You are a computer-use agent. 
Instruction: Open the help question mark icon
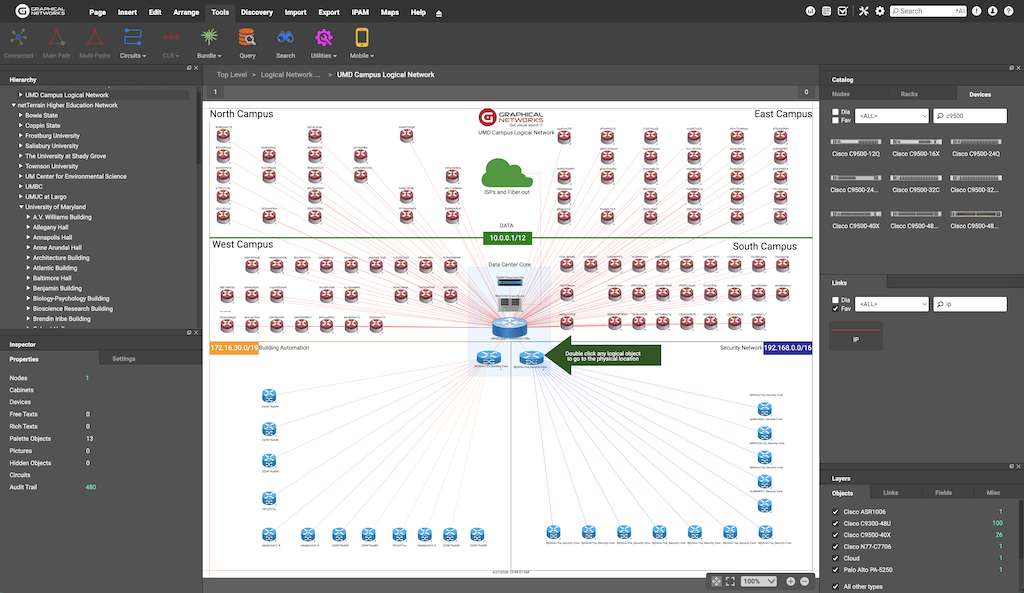1009,11
